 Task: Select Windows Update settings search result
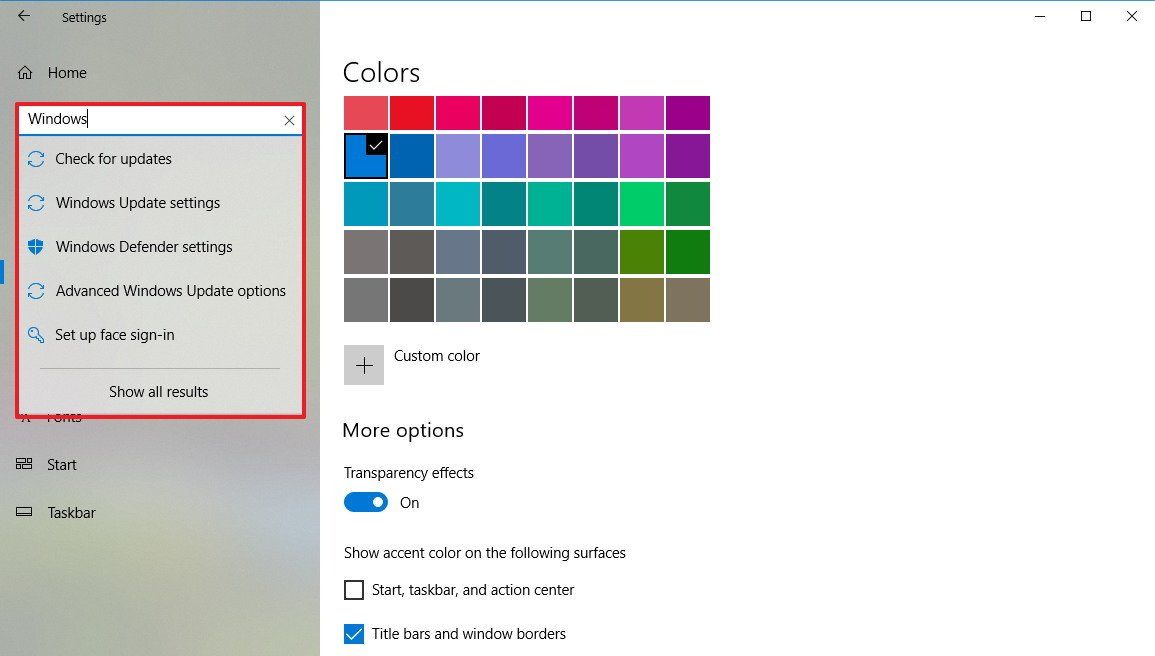point(139,202)
